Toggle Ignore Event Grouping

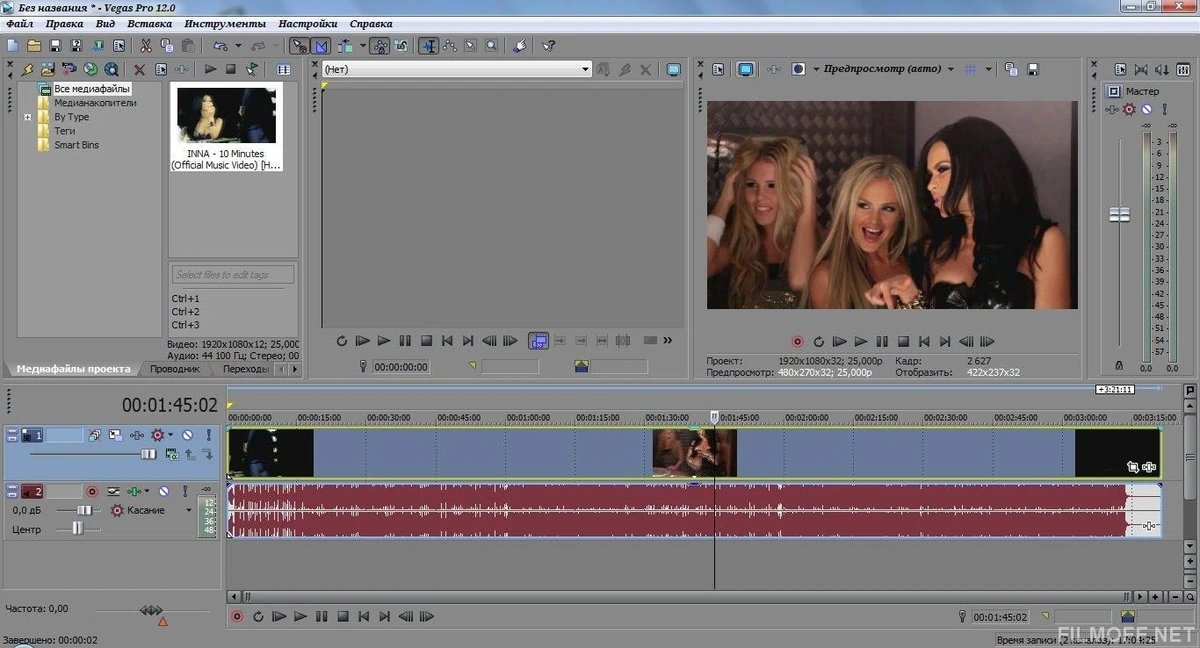[401, 45]
